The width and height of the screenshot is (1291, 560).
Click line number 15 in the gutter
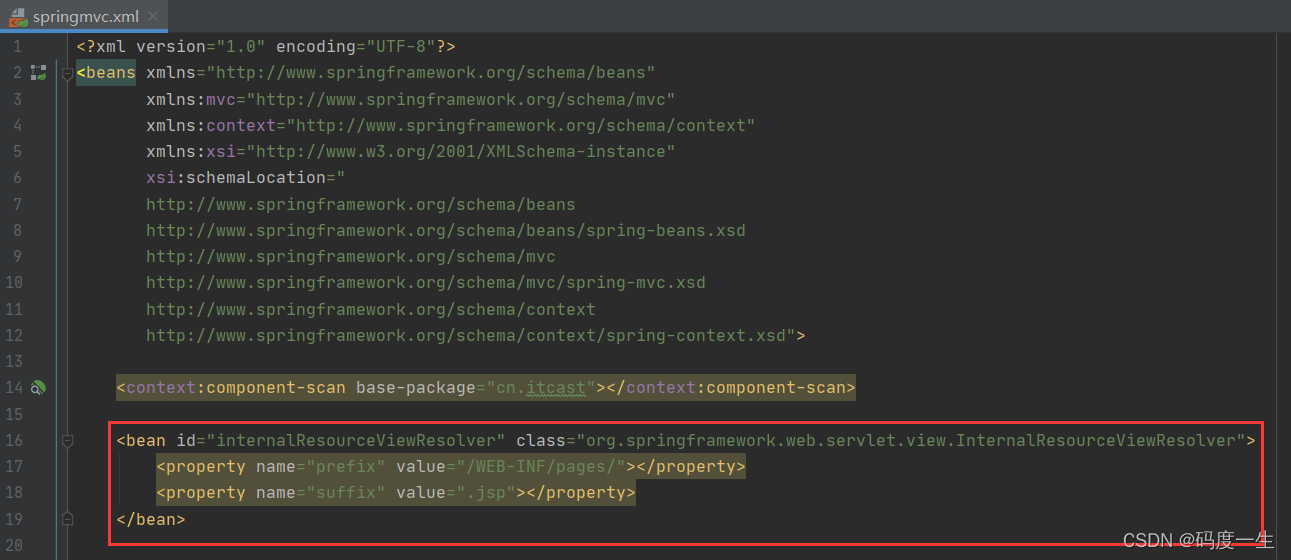point(13,414)
